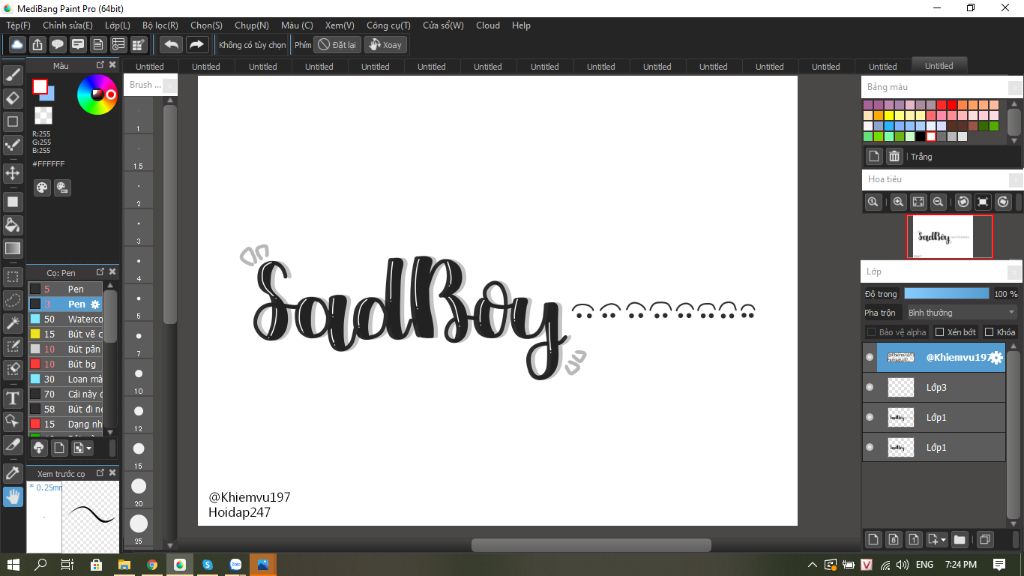1024x576 pixels.
Task: Select the rectangular Select tool (dashed square)
Action: (x=12, y=277)
